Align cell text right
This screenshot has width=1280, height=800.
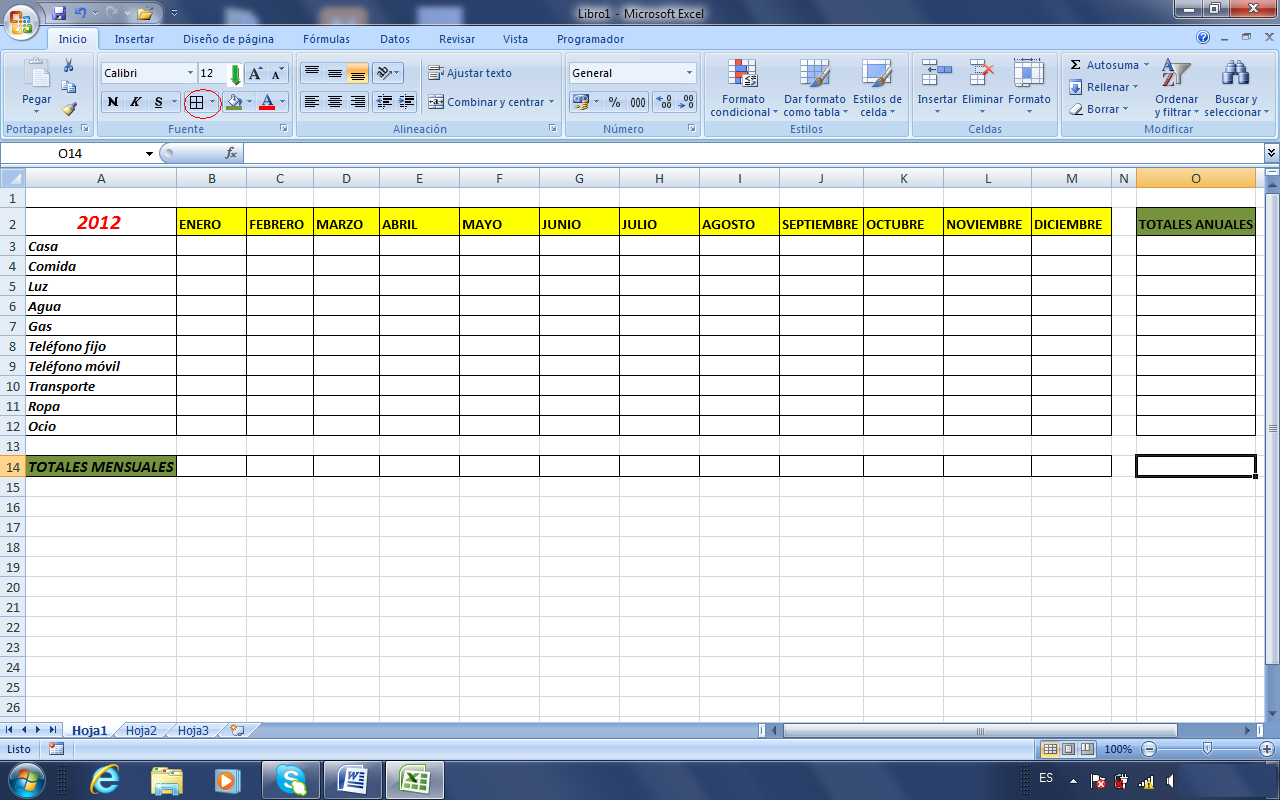point(358,102)
